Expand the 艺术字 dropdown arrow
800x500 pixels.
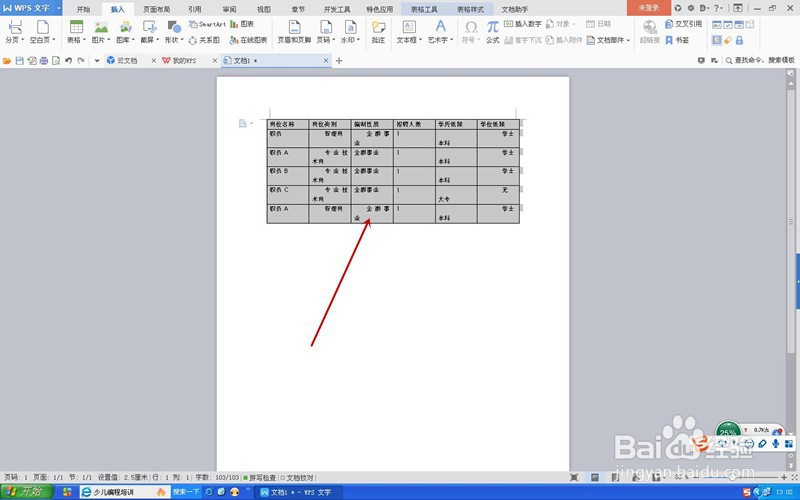452,40
